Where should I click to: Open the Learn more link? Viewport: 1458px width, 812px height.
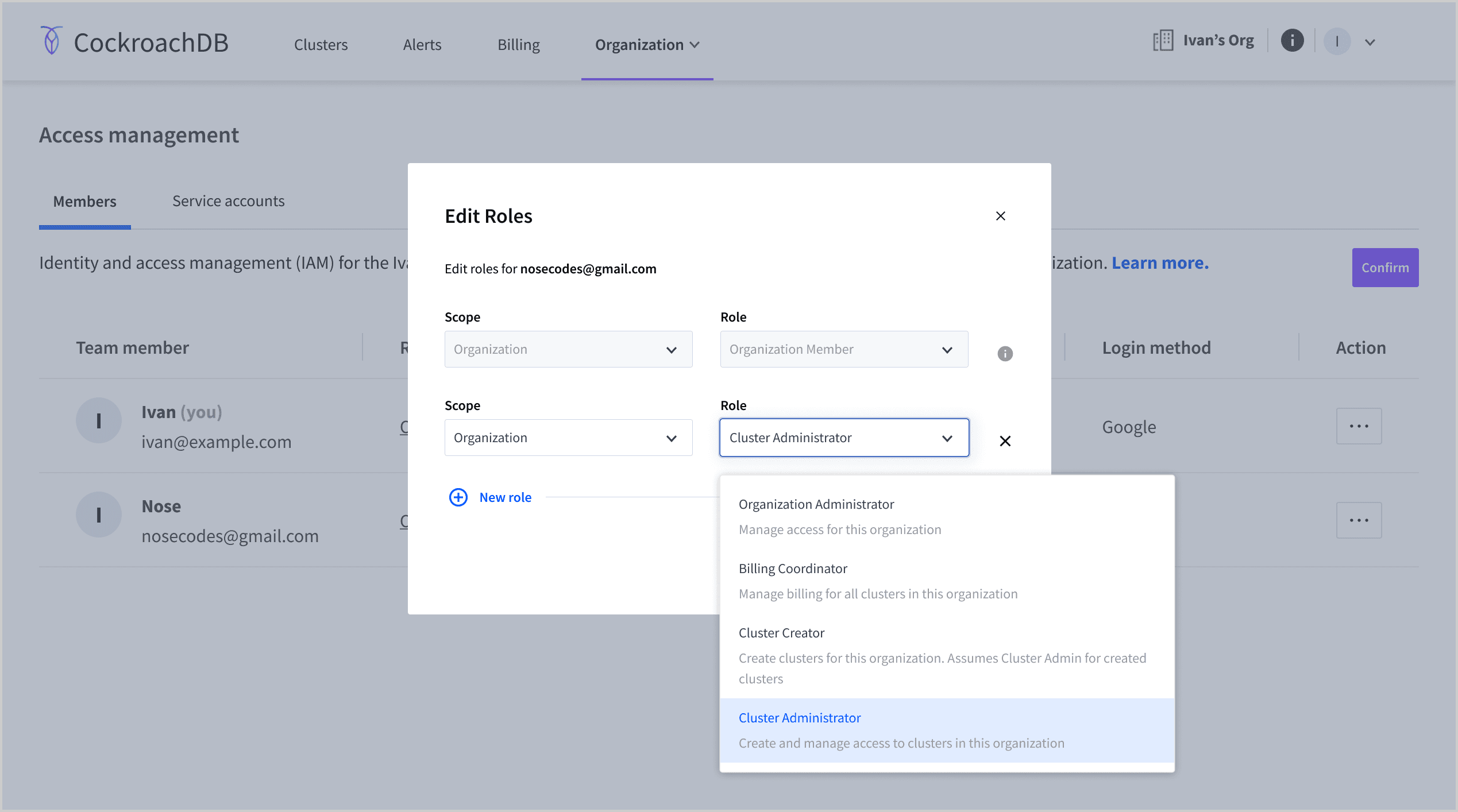1160,262
